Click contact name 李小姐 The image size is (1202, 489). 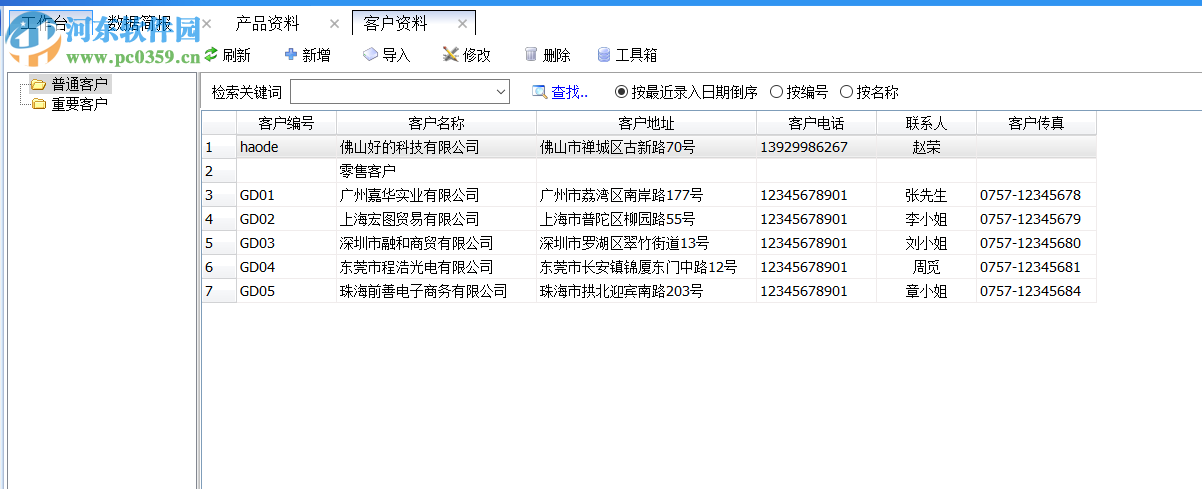pyautogui.click(x=926, y=219)
